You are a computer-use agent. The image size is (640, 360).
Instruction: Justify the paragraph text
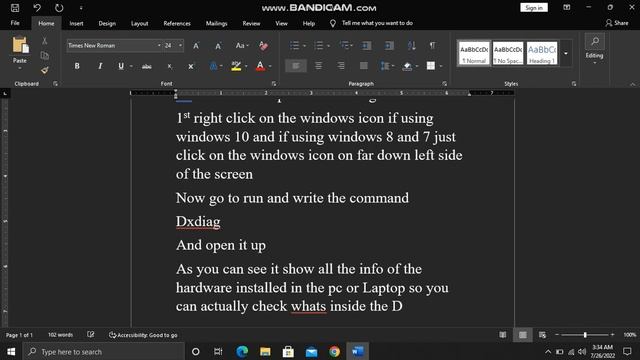pyautogui.click(x=363, y=66)
